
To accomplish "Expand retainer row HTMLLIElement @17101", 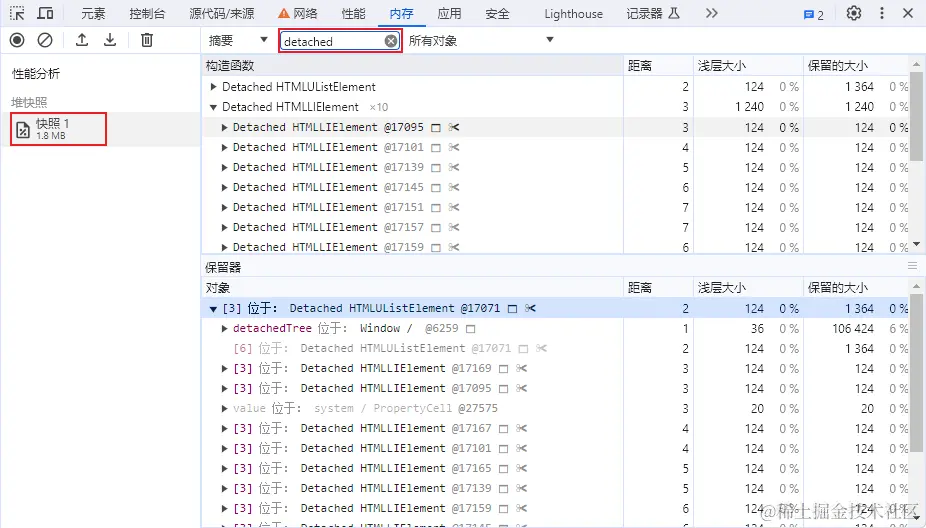I will (224, 449).
